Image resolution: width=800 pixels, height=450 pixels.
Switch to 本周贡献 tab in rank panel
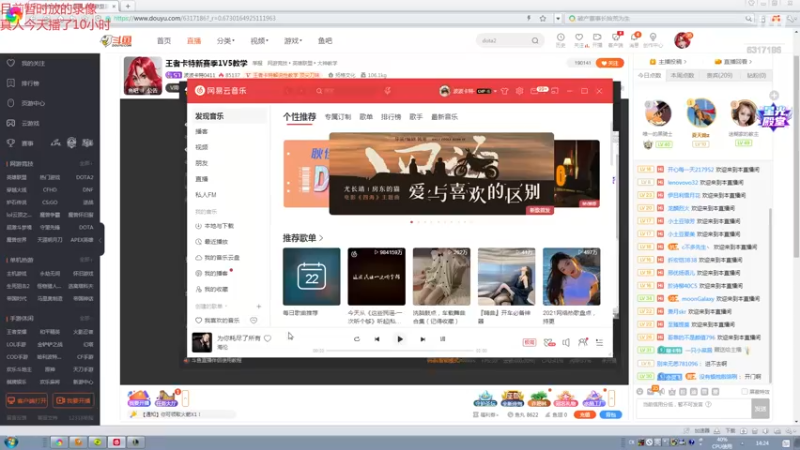682,76
